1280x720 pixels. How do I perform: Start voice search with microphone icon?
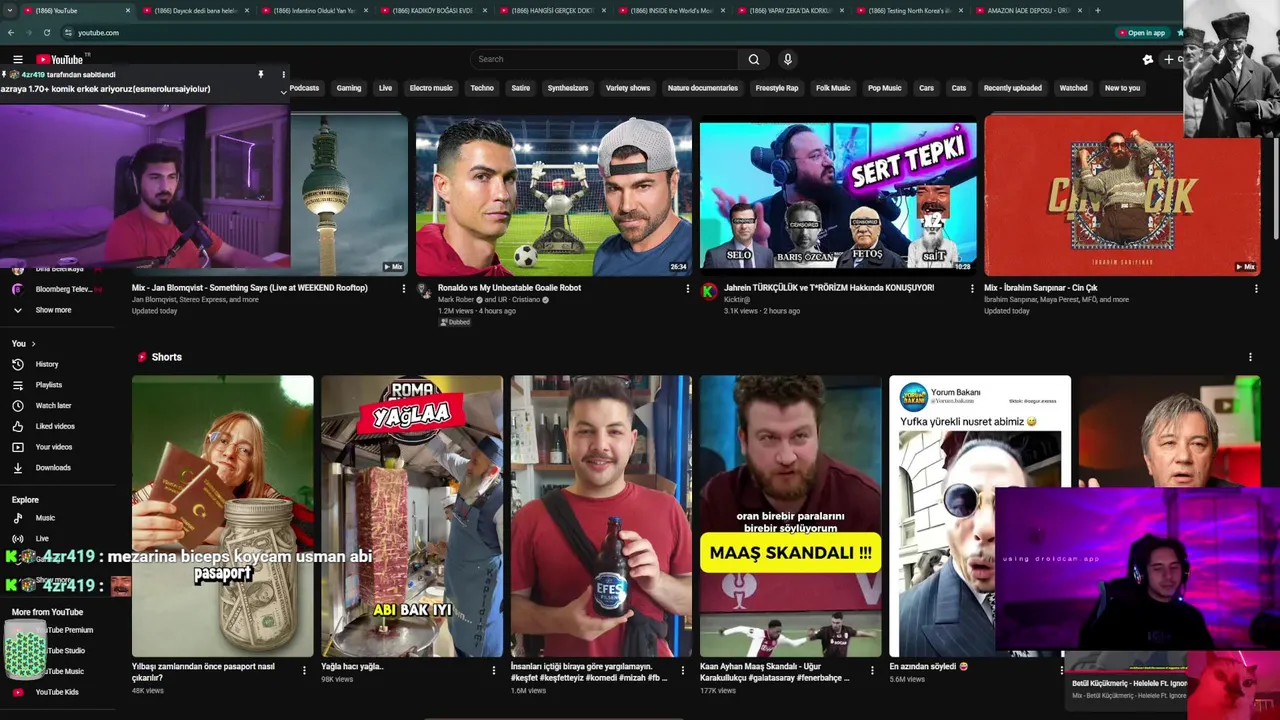click(788, 59)
